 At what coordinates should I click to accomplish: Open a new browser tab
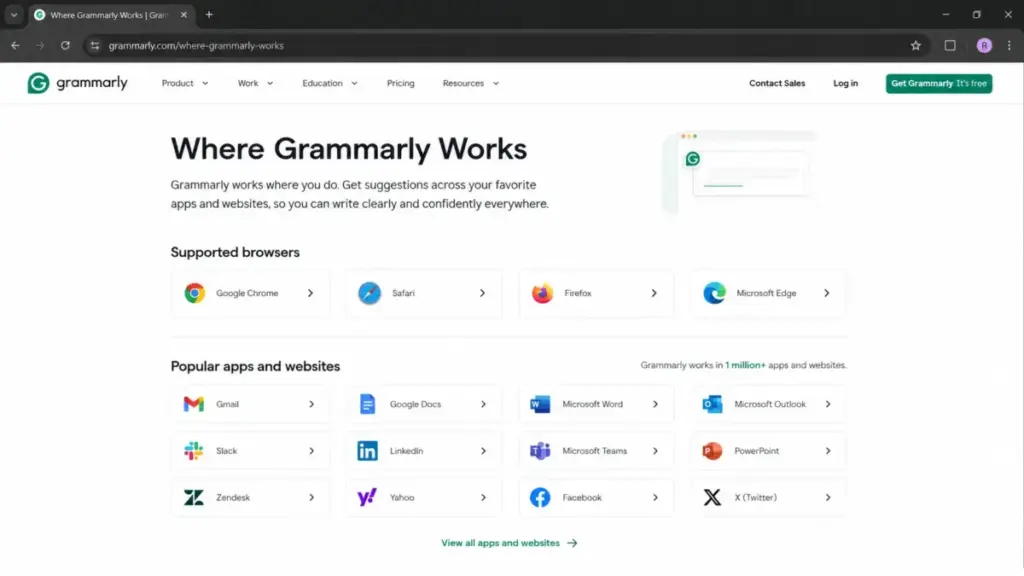point(209,14)
